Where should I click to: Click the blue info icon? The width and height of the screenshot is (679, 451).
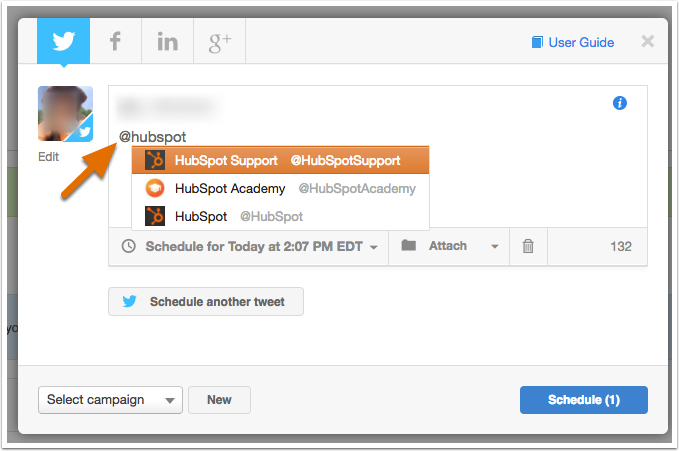(x=620, y=103)
